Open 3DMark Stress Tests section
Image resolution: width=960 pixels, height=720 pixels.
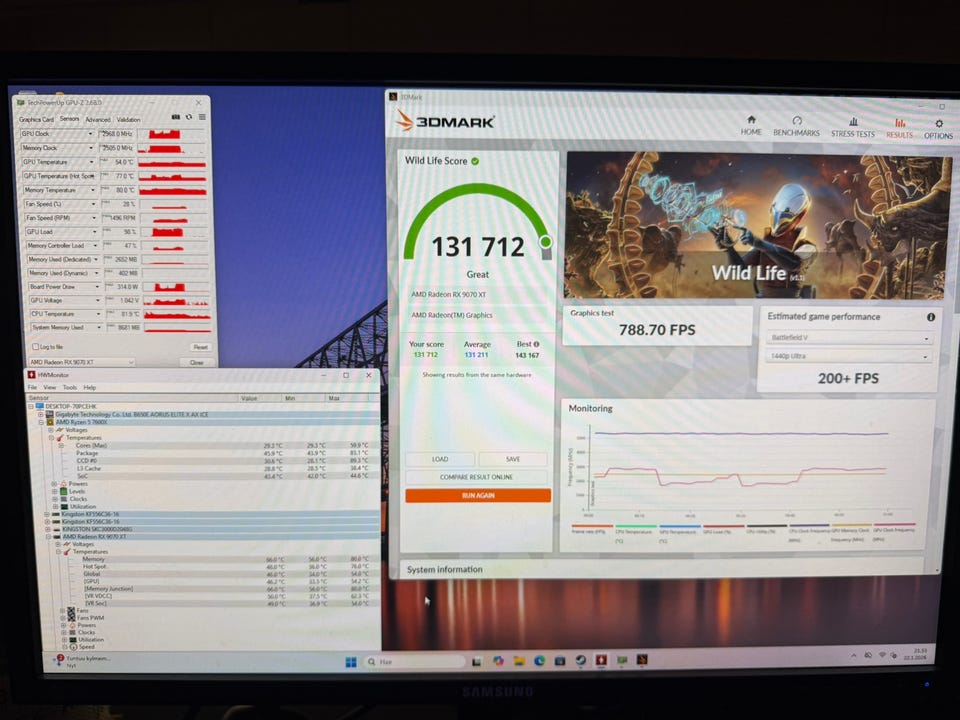pyautogui.click(x=852, y=127)
